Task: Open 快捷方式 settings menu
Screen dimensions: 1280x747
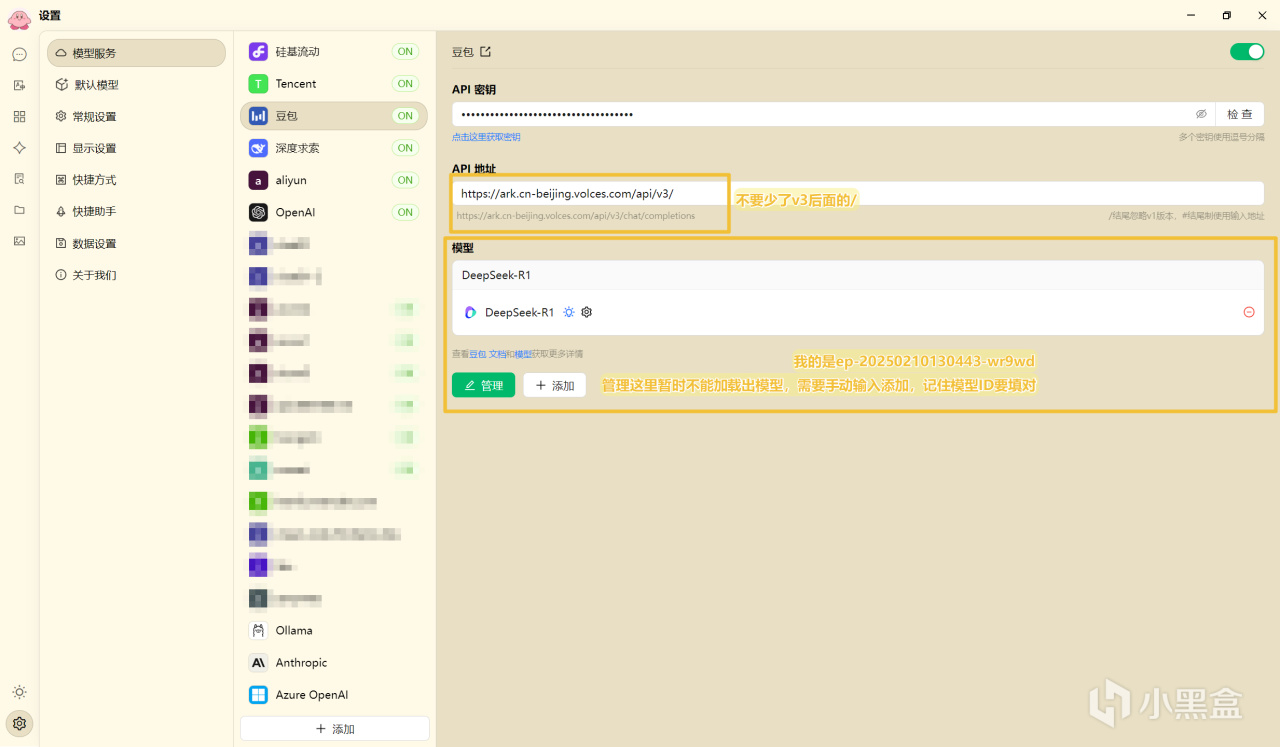Action: point(136,180)
